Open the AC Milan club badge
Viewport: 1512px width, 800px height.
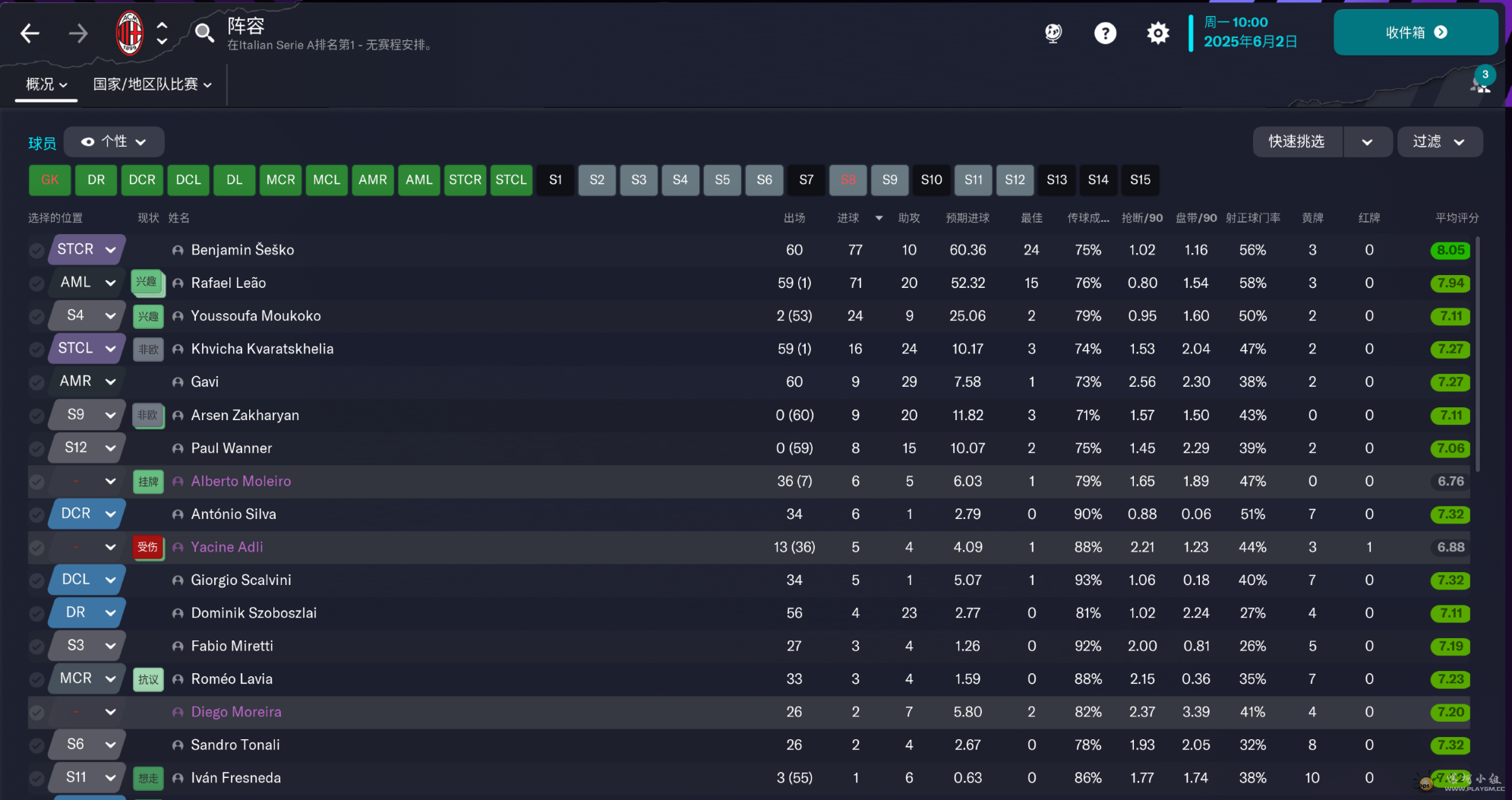point(130,33)
